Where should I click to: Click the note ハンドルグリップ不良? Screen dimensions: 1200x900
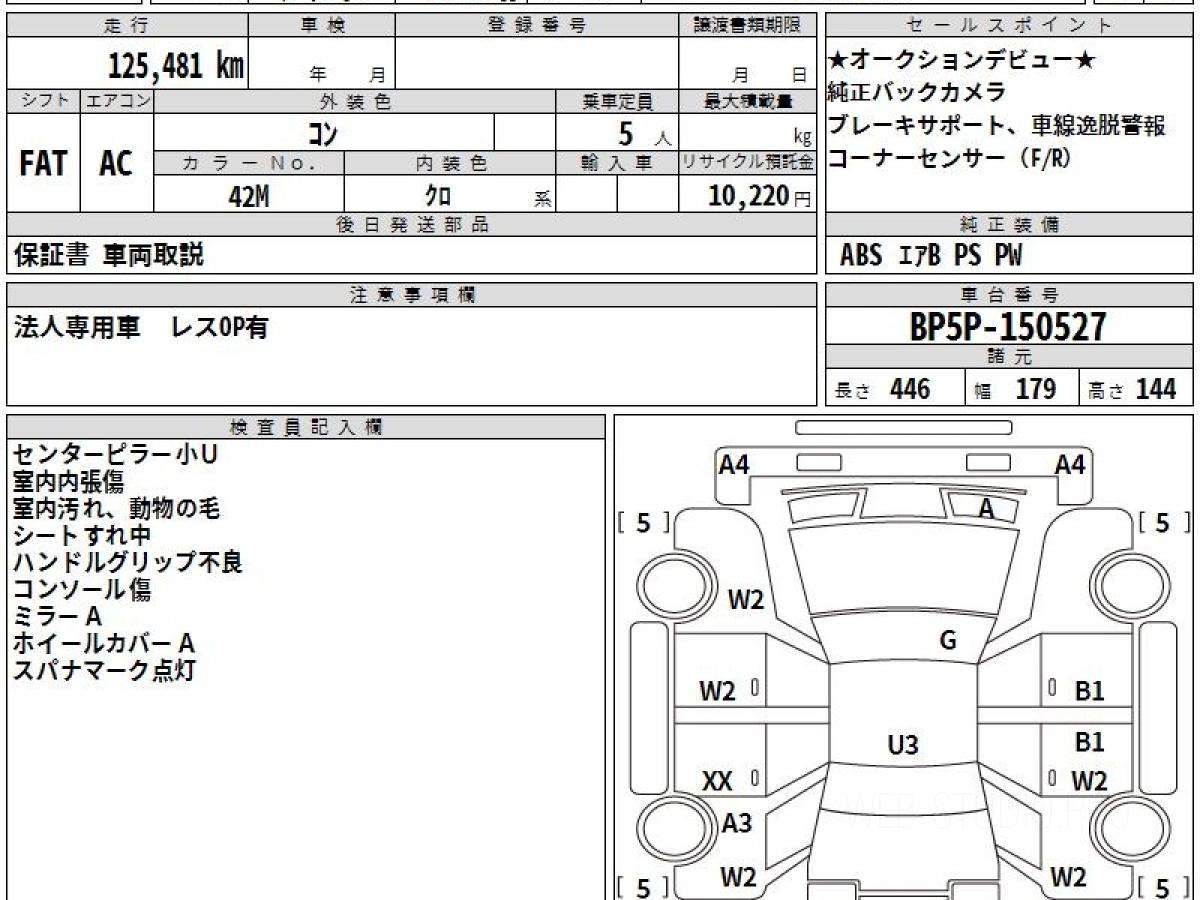click(x=127, y=563)
